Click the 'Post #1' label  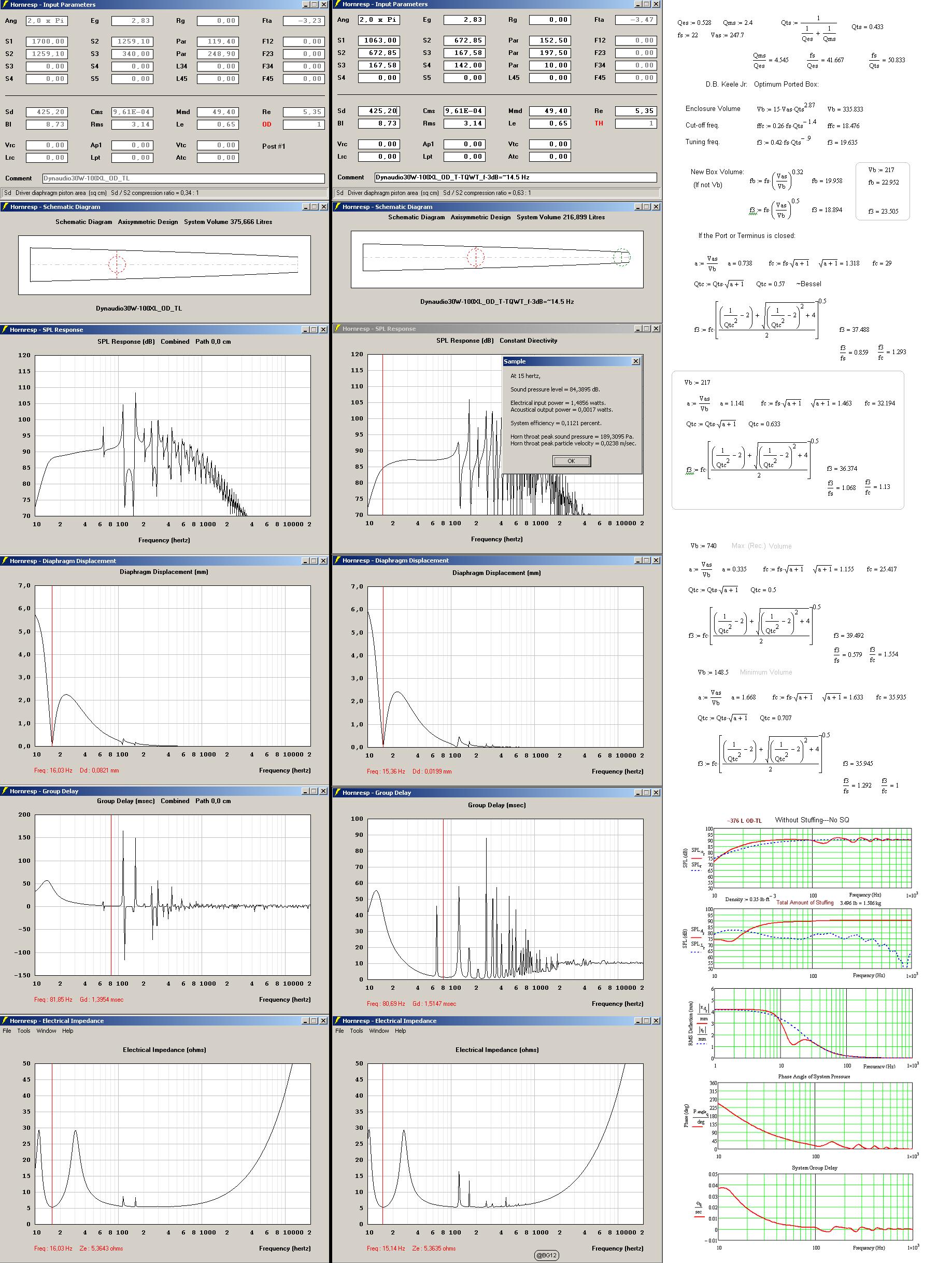(274, 146)
